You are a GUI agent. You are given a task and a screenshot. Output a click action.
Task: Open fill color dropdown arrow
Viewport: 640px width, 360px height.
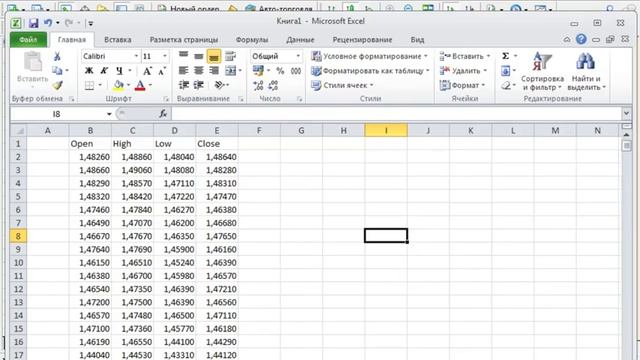(x=128, y=85)
